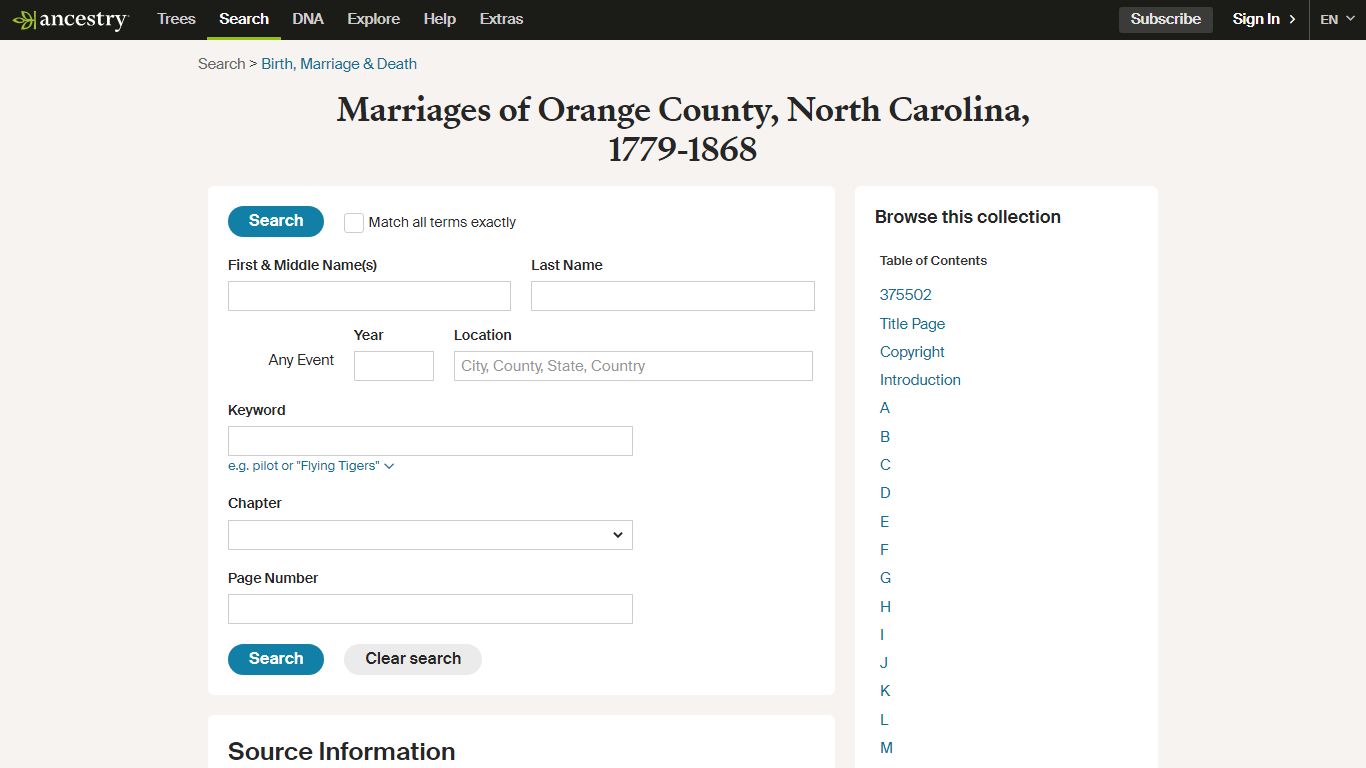Focus the Keyword field
The image size is (1366, 768).
tap(430, 441)
